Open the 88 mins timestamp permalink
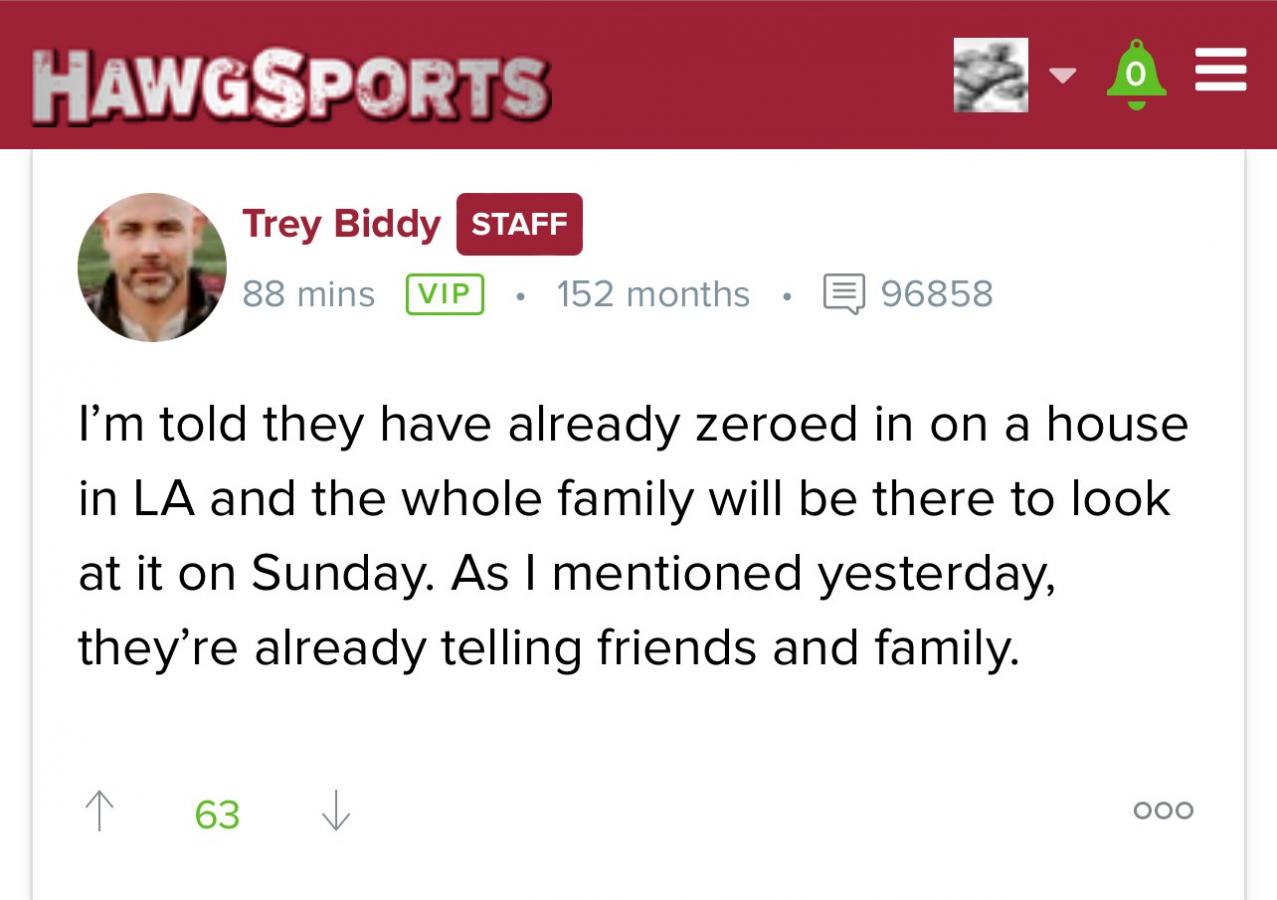1277x900 pixels. pyautogui.click(x=308, y=294)
